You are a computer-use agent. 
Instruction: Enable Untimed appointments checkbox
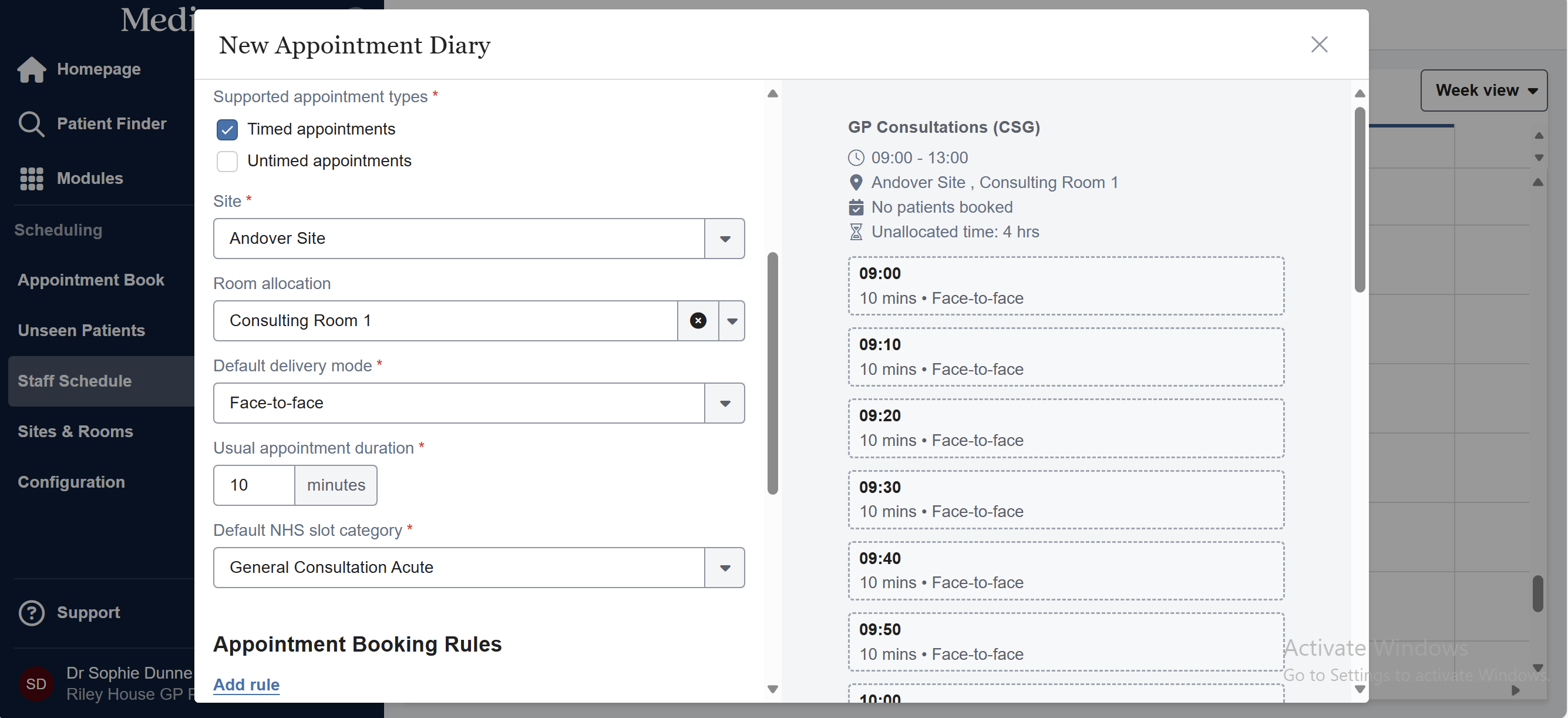point(227,162)
